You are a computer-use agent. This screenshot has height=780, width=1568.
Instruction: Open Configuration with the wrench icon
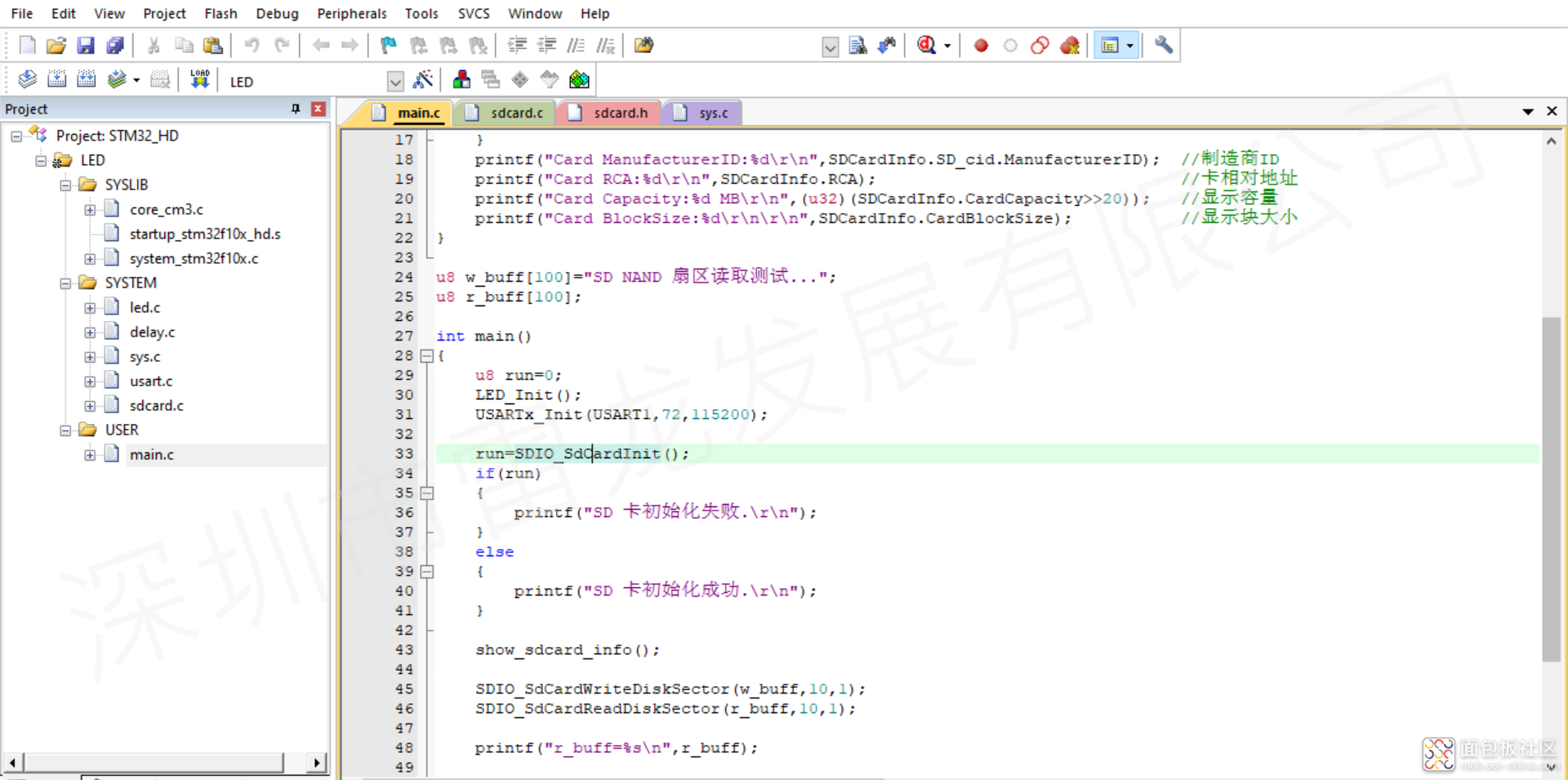(1164, 46)
